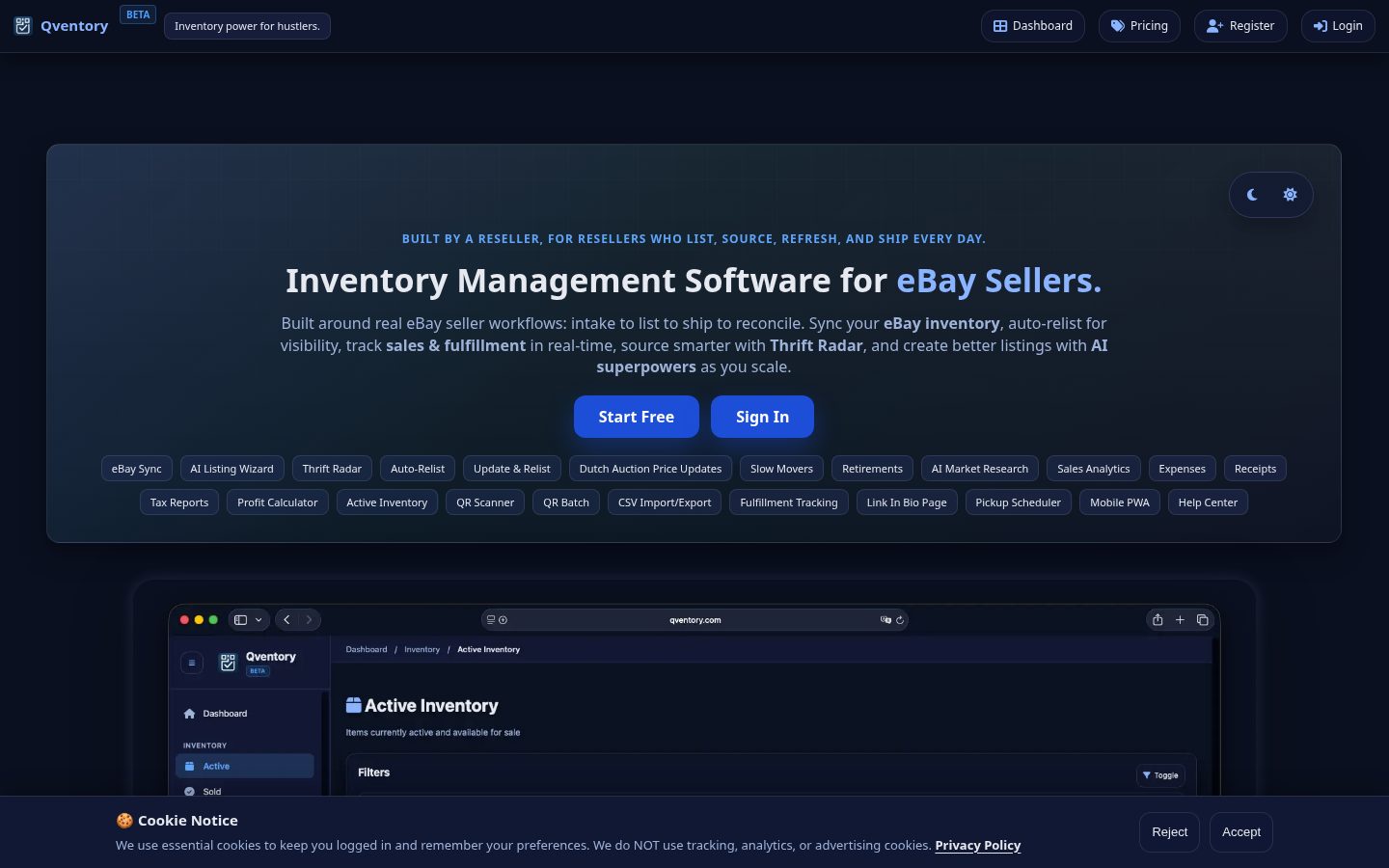The height and width of the screenshot is (868, 1389).
Task: Switch to dark mode with moon icon
Action: [x=1252, y=195]
